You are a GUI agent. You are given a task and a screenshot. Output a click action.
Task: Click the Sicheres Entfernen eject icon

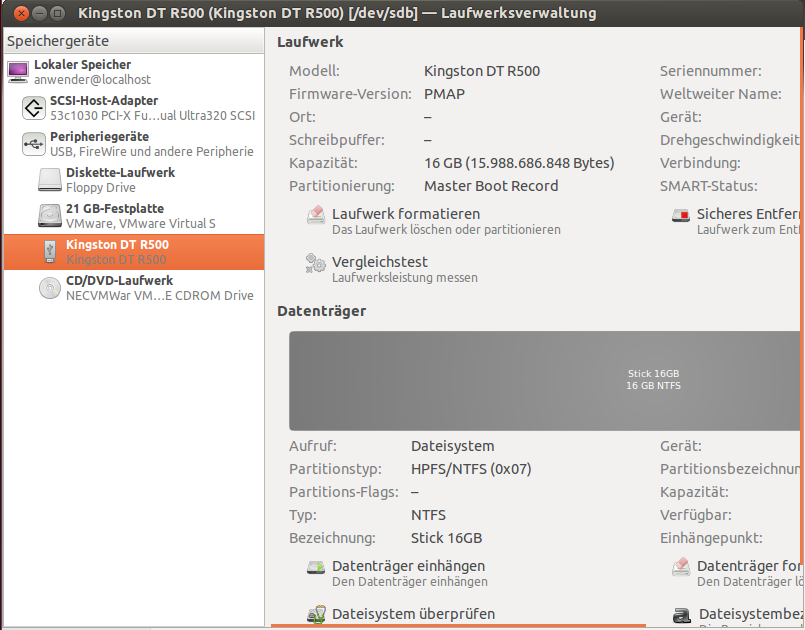coord(681,216)
